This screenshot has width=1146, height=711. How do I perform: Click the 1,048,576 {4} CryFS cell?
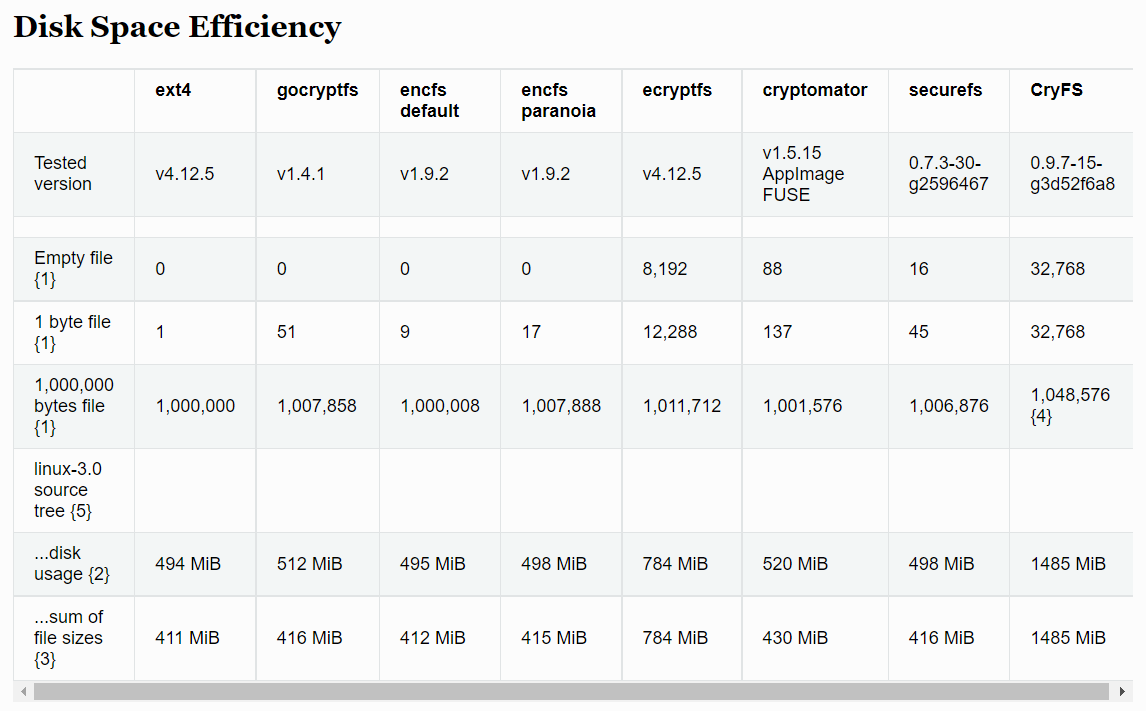(1069, 405)
